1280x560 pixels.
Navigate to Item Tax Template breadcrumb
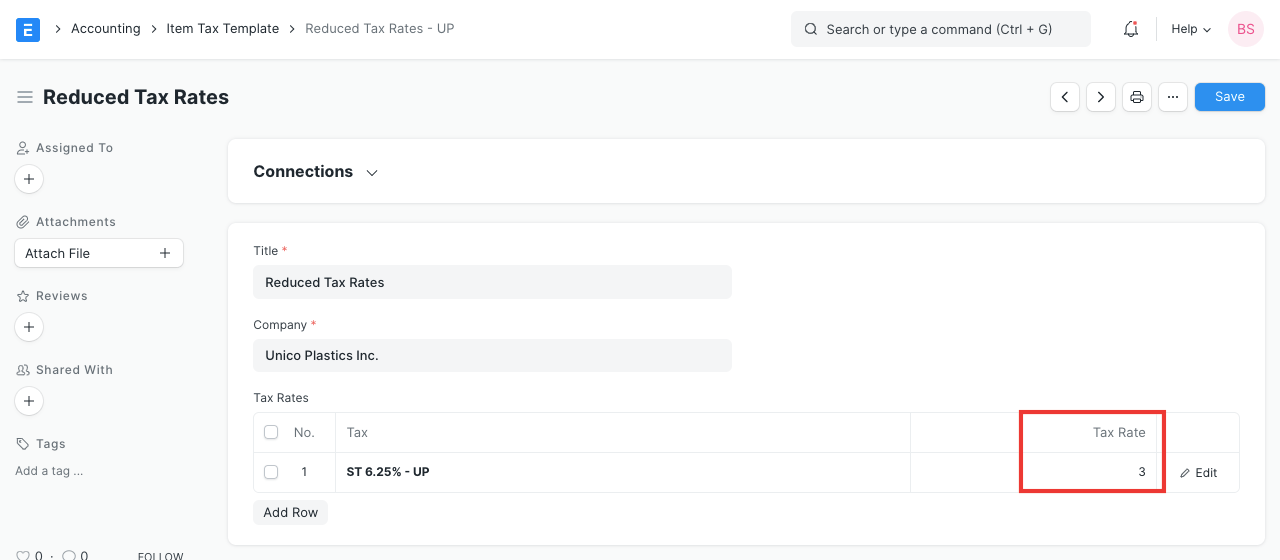point(222,29)
